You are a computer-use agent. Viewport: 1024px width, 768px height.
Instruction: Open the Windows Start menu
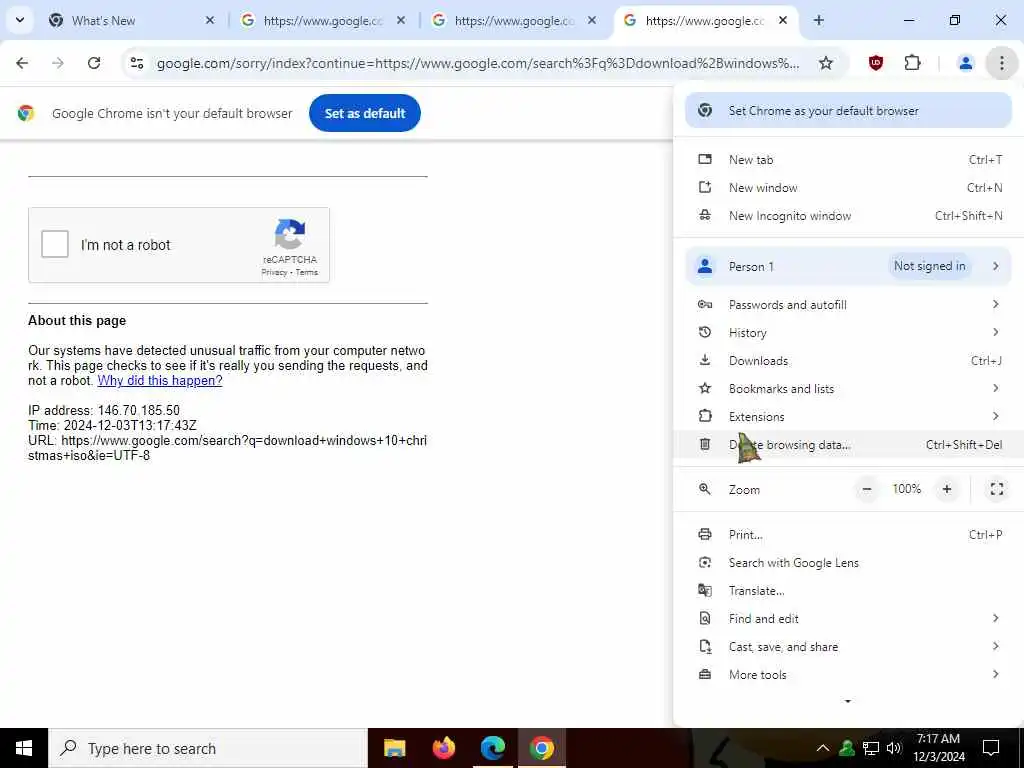pos(24,748)
